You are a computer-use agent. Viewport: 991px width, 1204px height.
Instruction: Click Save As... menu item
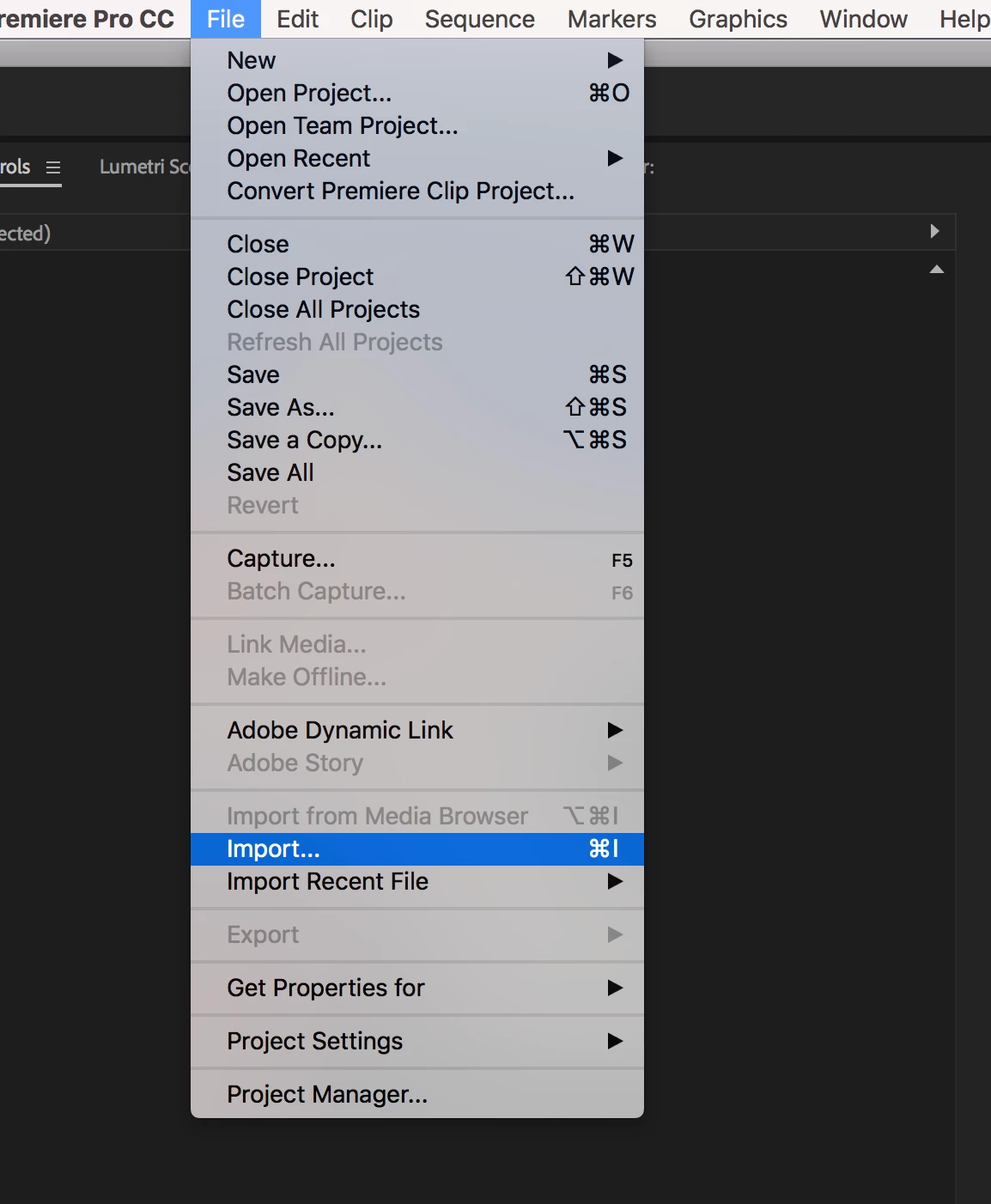coord(281,407)
